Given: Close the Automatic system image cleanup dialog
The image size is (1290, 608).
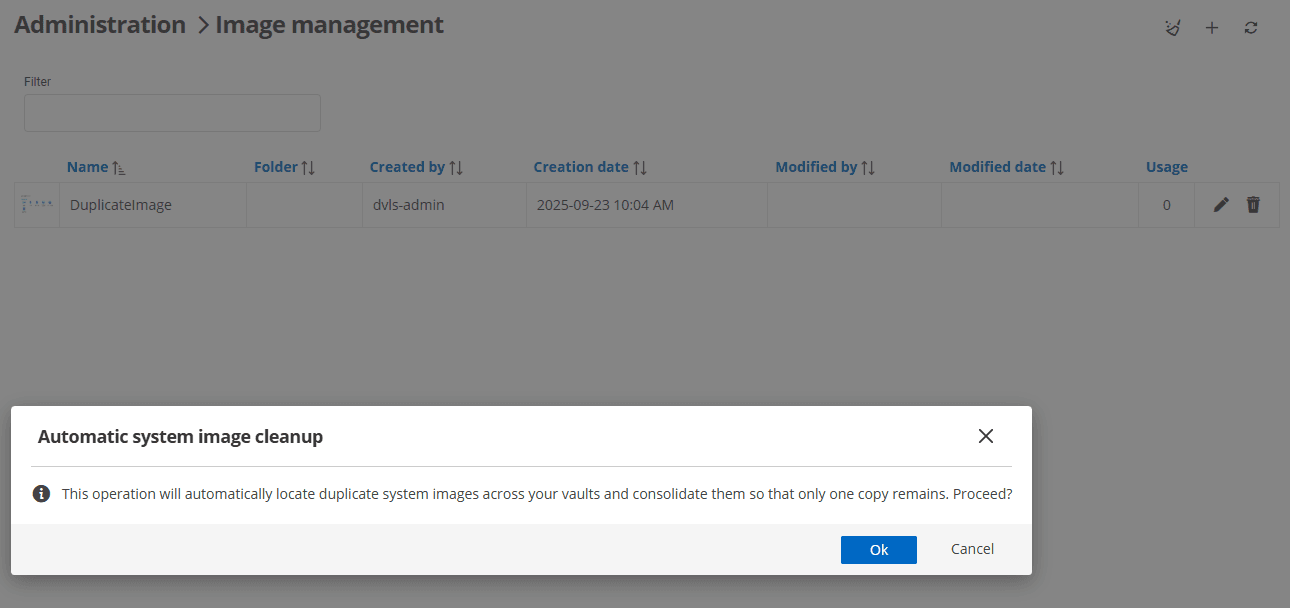Looking at the screenshot, I should pyautogui.click(x=985, y=436).
